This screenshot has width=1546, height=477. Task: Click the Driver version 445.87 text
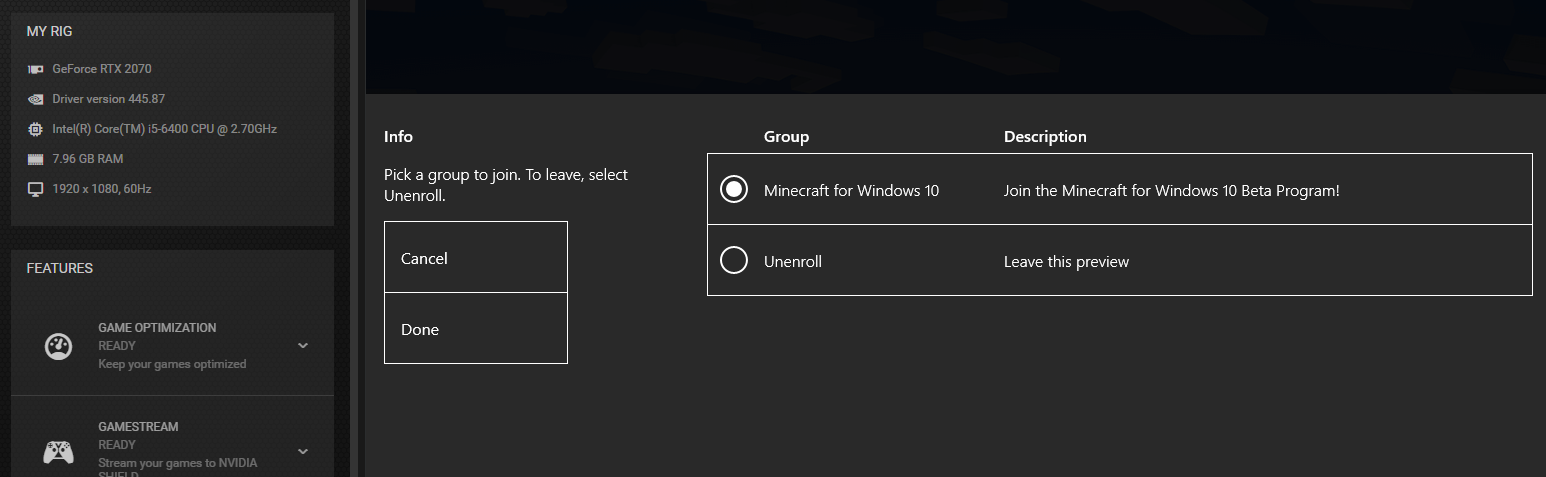[x=109, y=99]
